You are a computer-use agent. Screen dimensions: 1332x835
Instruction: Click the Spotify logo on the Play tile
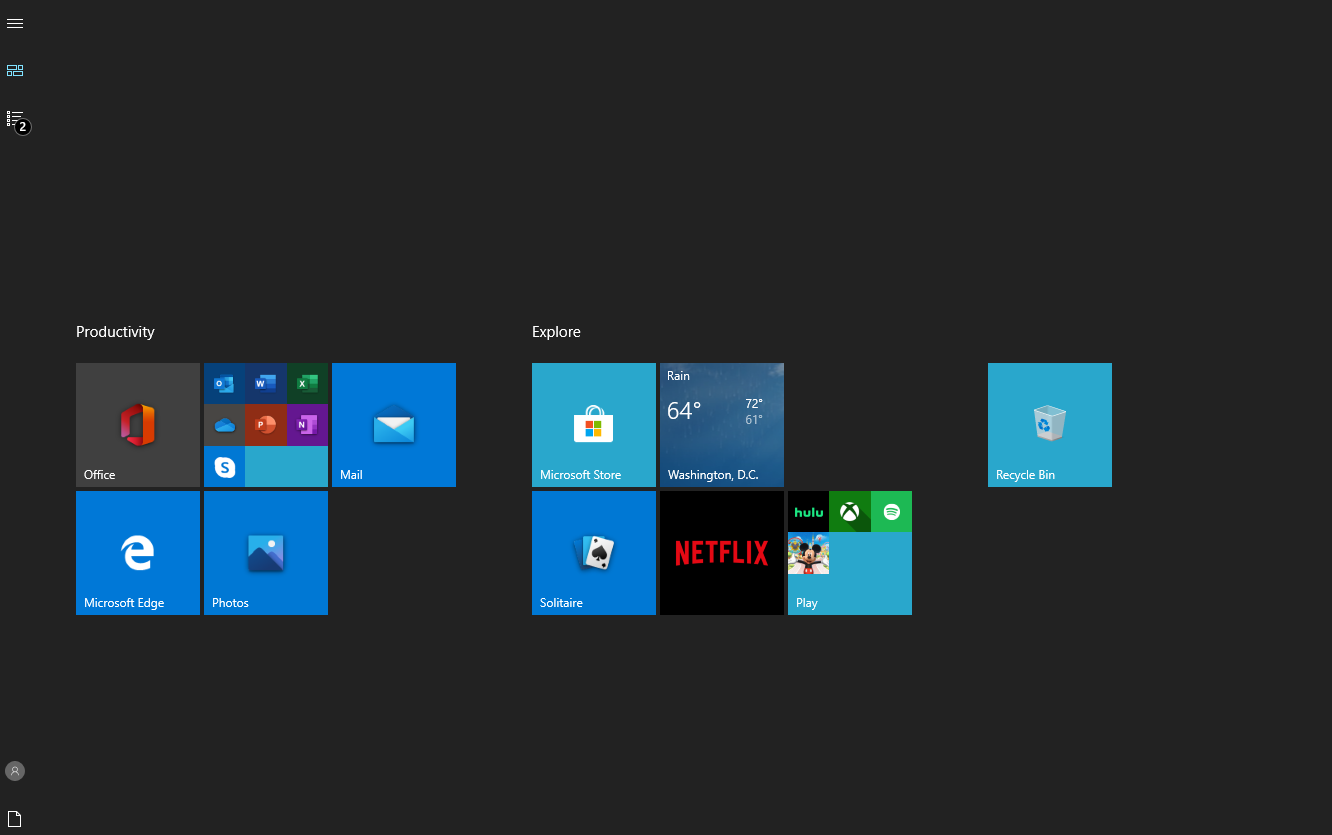click(x=890, y=511)
